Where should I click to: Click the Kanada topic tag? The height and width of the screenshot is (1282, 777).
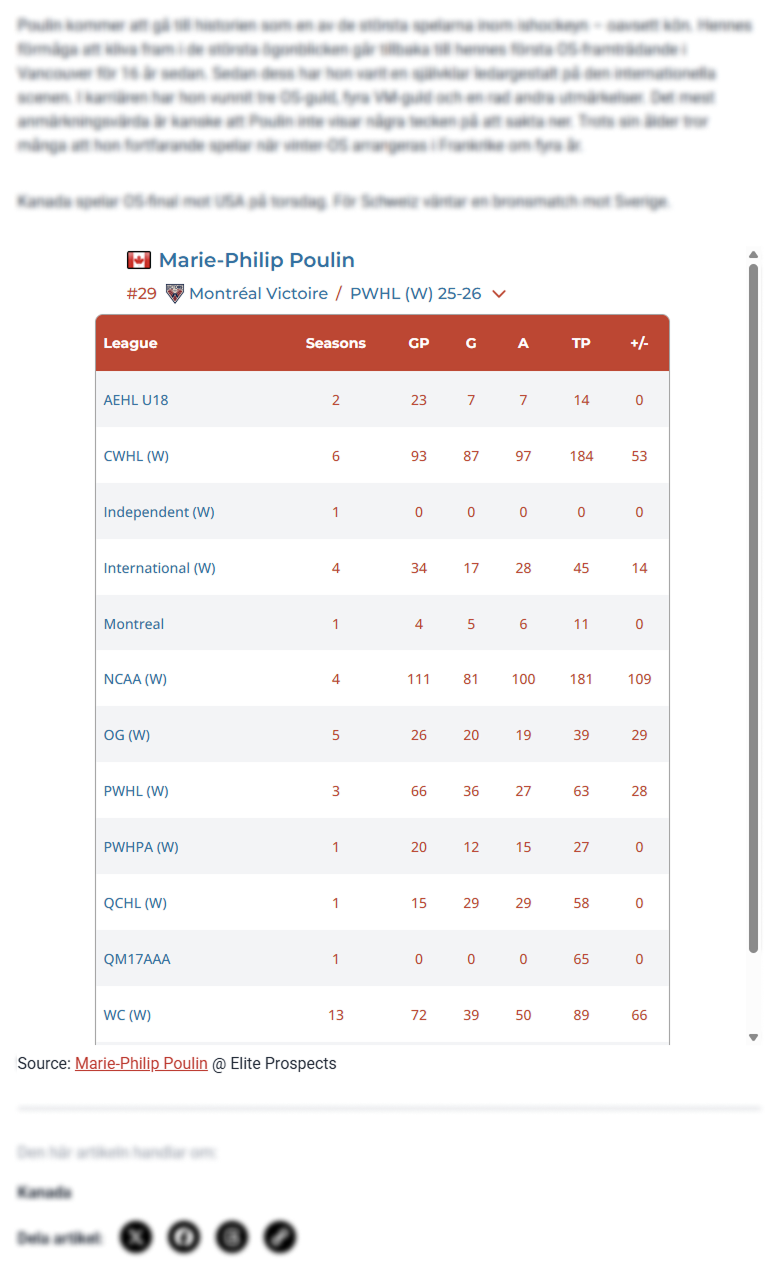point(44,1192)
